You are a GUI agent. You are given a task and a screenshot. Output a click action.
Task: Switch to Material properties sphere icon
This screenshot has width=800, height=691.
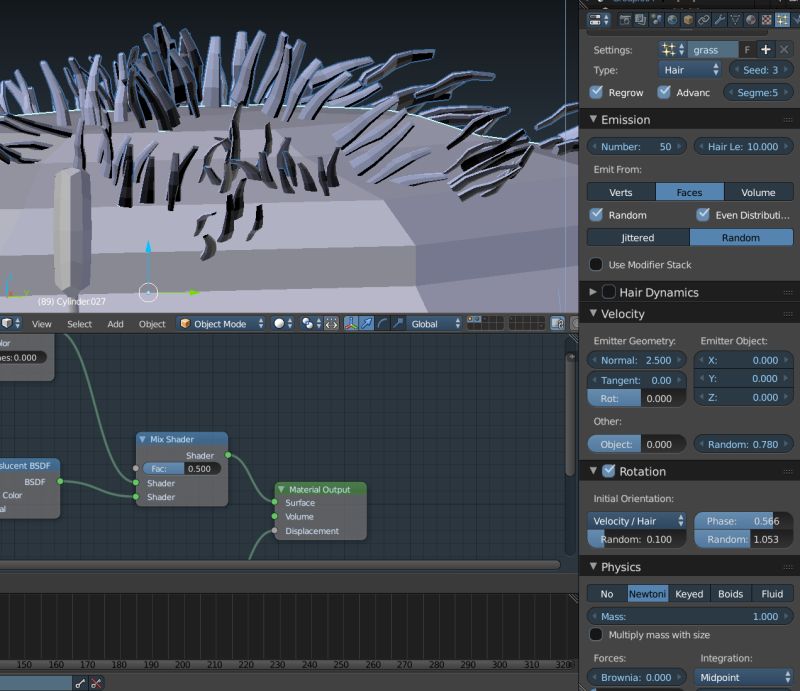749,20
